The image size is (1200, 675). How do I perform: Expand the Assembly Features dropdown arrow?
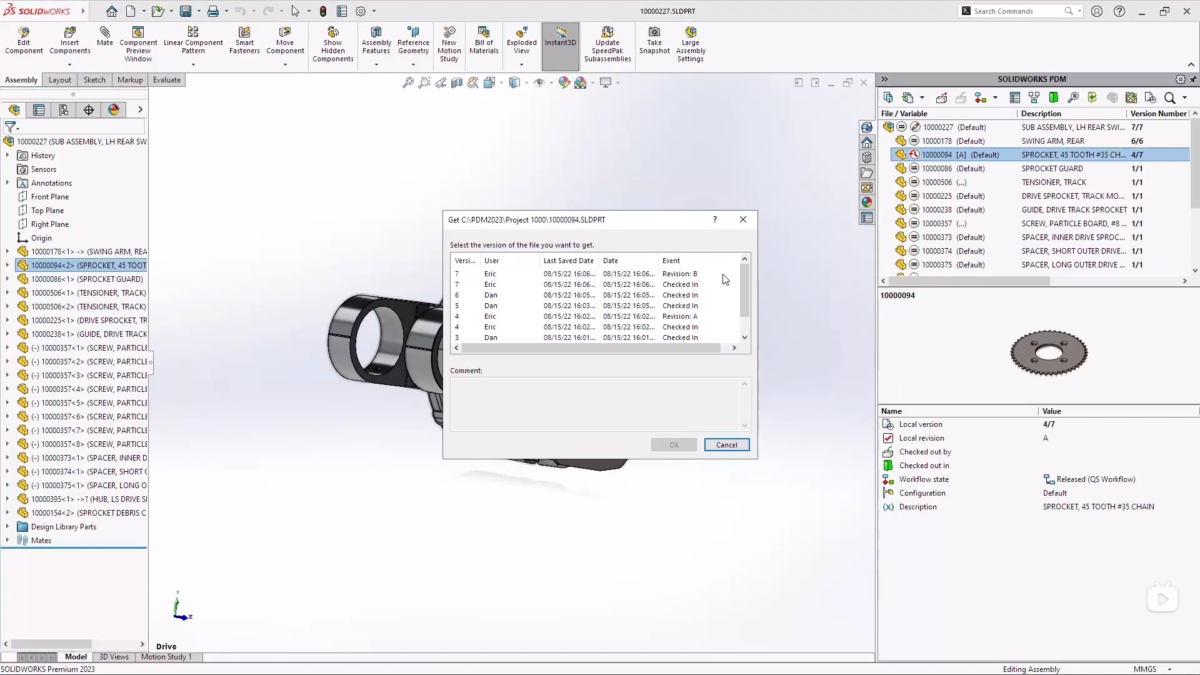click(x=376, y=65)
